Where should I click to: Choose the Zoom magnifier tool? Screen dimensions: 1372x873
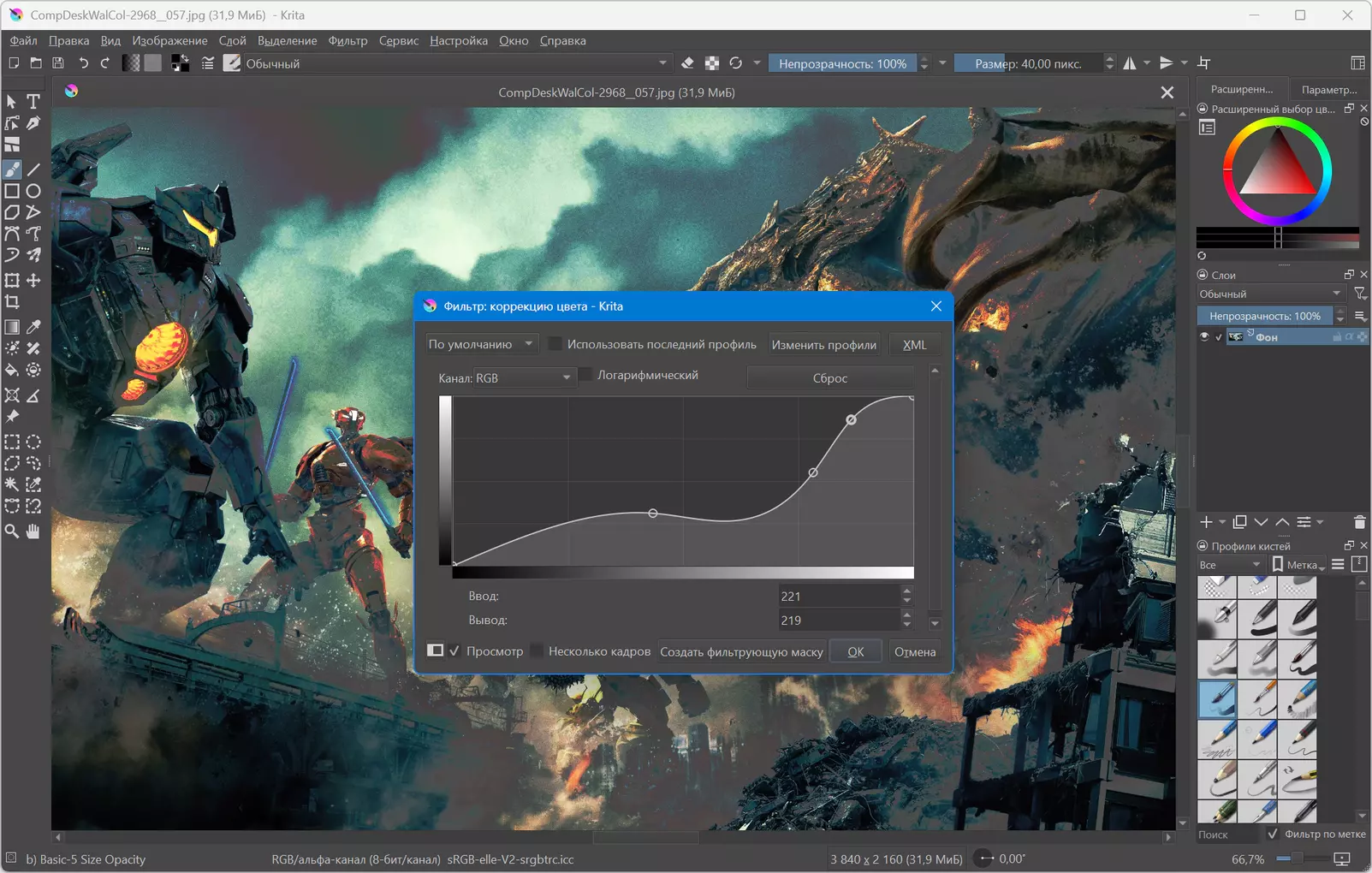point(12,532)
